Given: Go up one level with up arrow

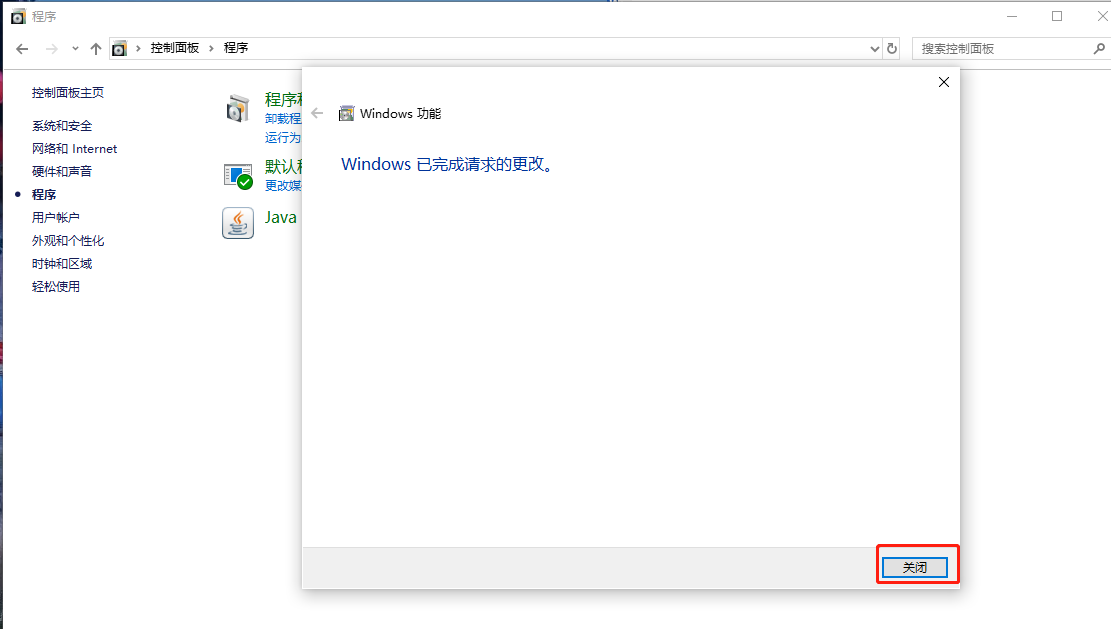Looking at the screenshot, I should click(96, 49).
